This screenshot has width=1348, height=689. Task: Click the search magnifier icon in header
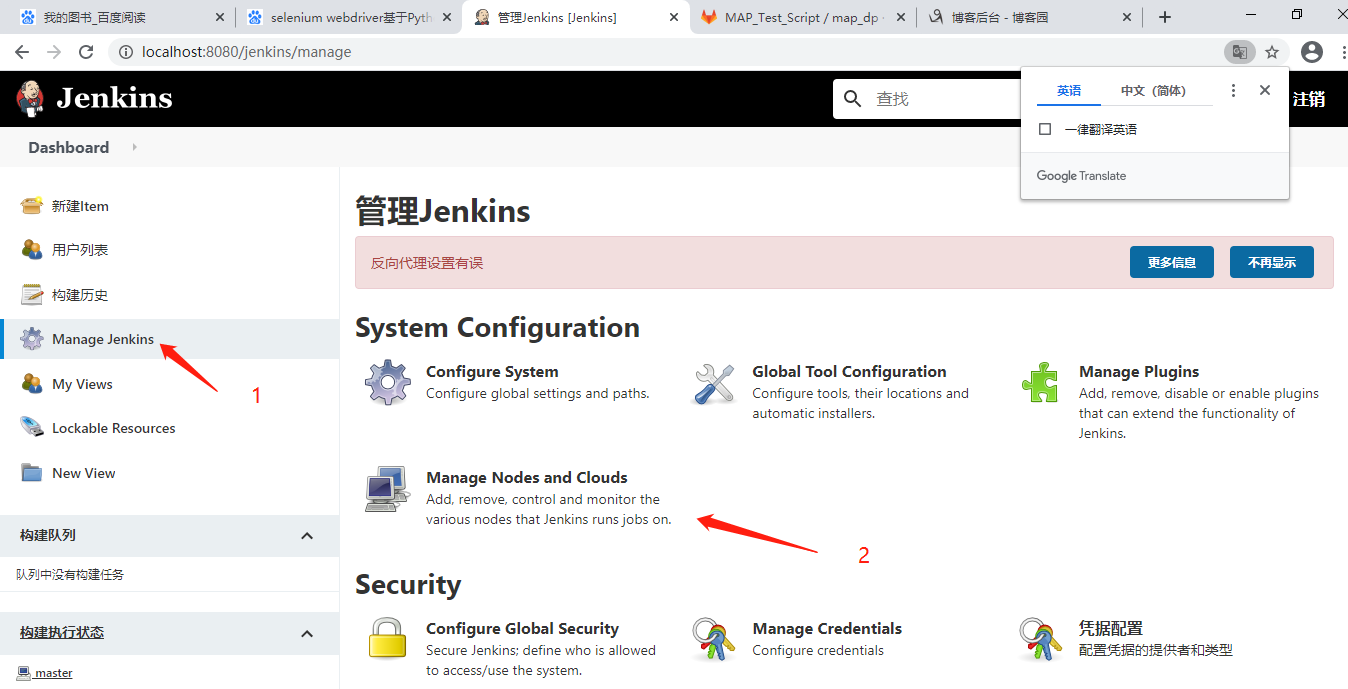point(853,98)
